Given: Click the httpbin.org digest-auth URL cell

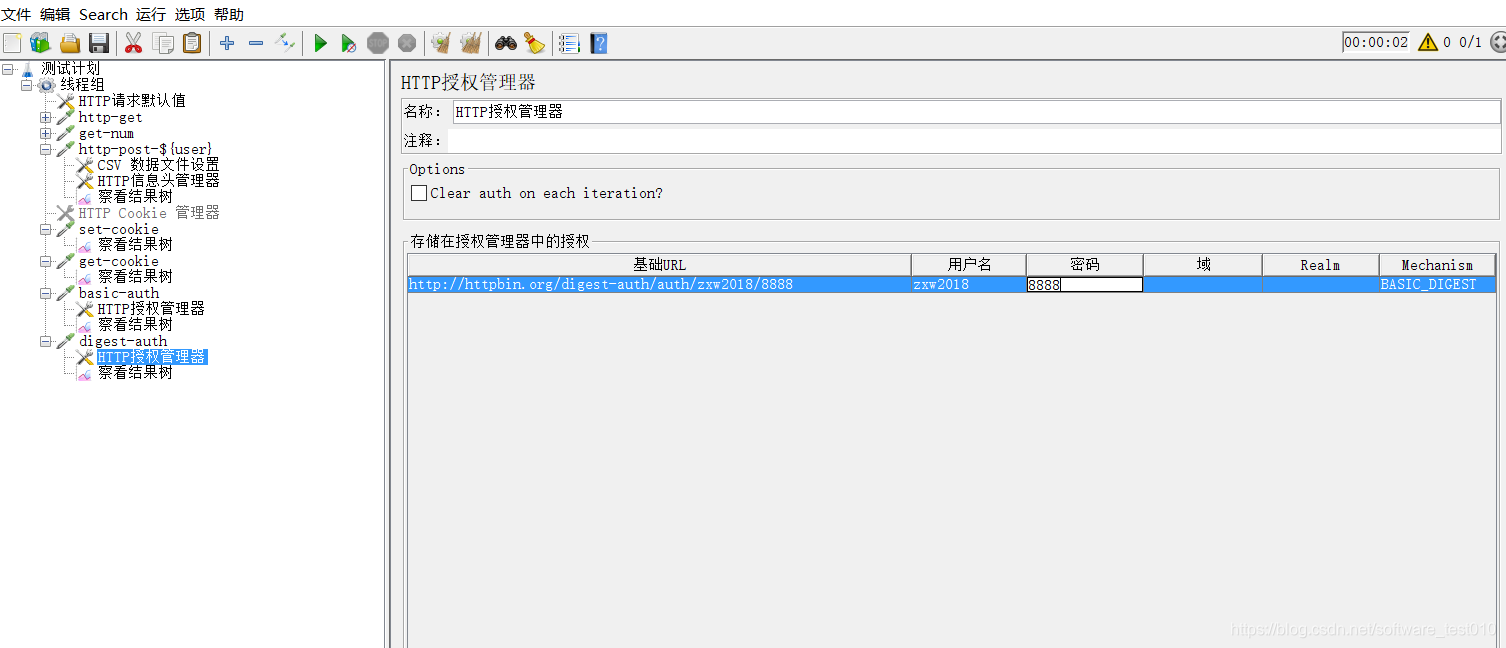Looking at the screenshot, I should point(659,285).
